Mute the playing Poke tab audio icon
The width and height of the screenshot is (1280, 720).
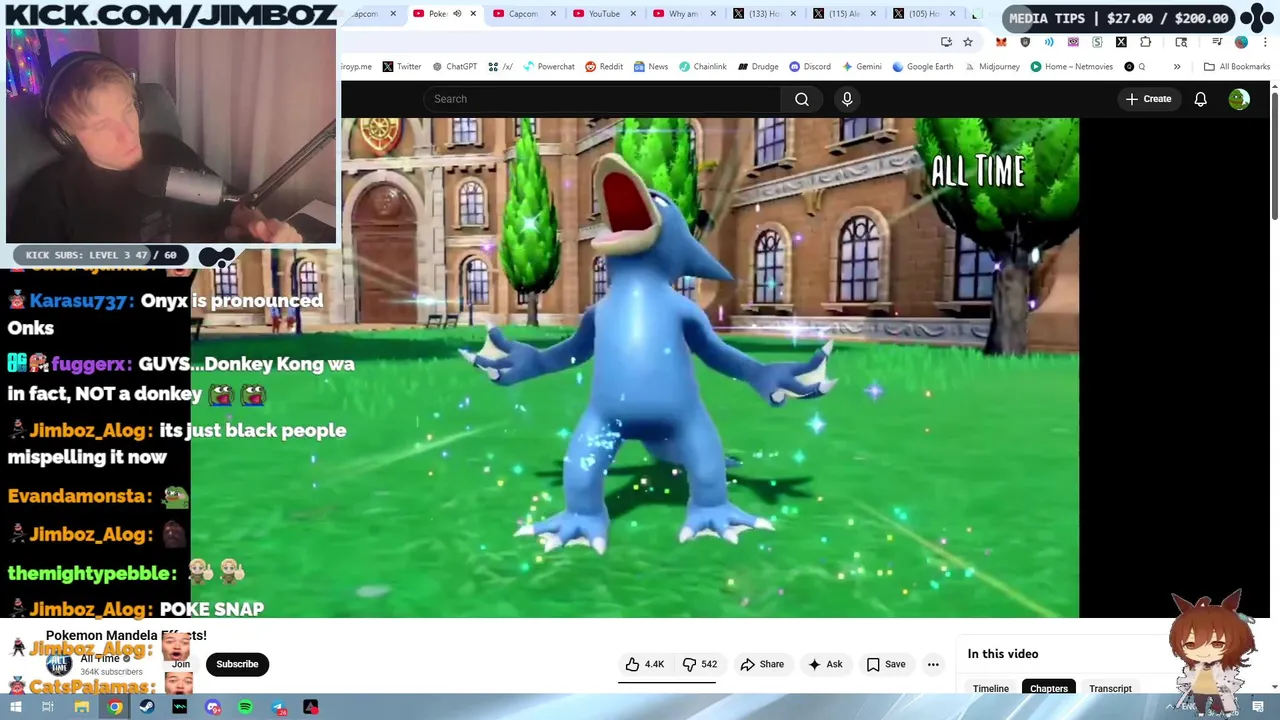click(457, 14)
